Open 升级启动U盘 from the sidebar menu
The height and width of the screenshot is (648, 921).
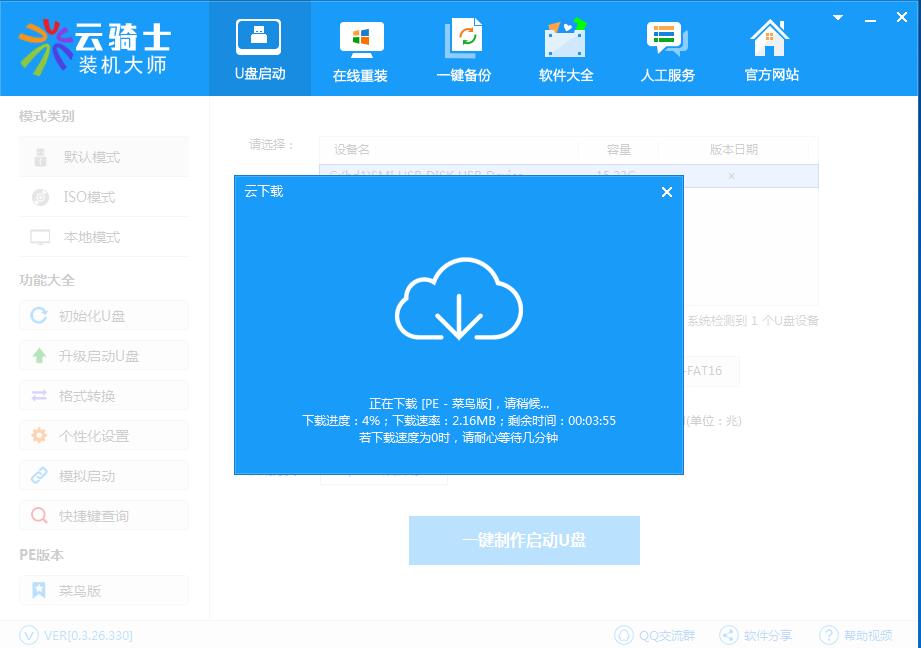point(103,355)
